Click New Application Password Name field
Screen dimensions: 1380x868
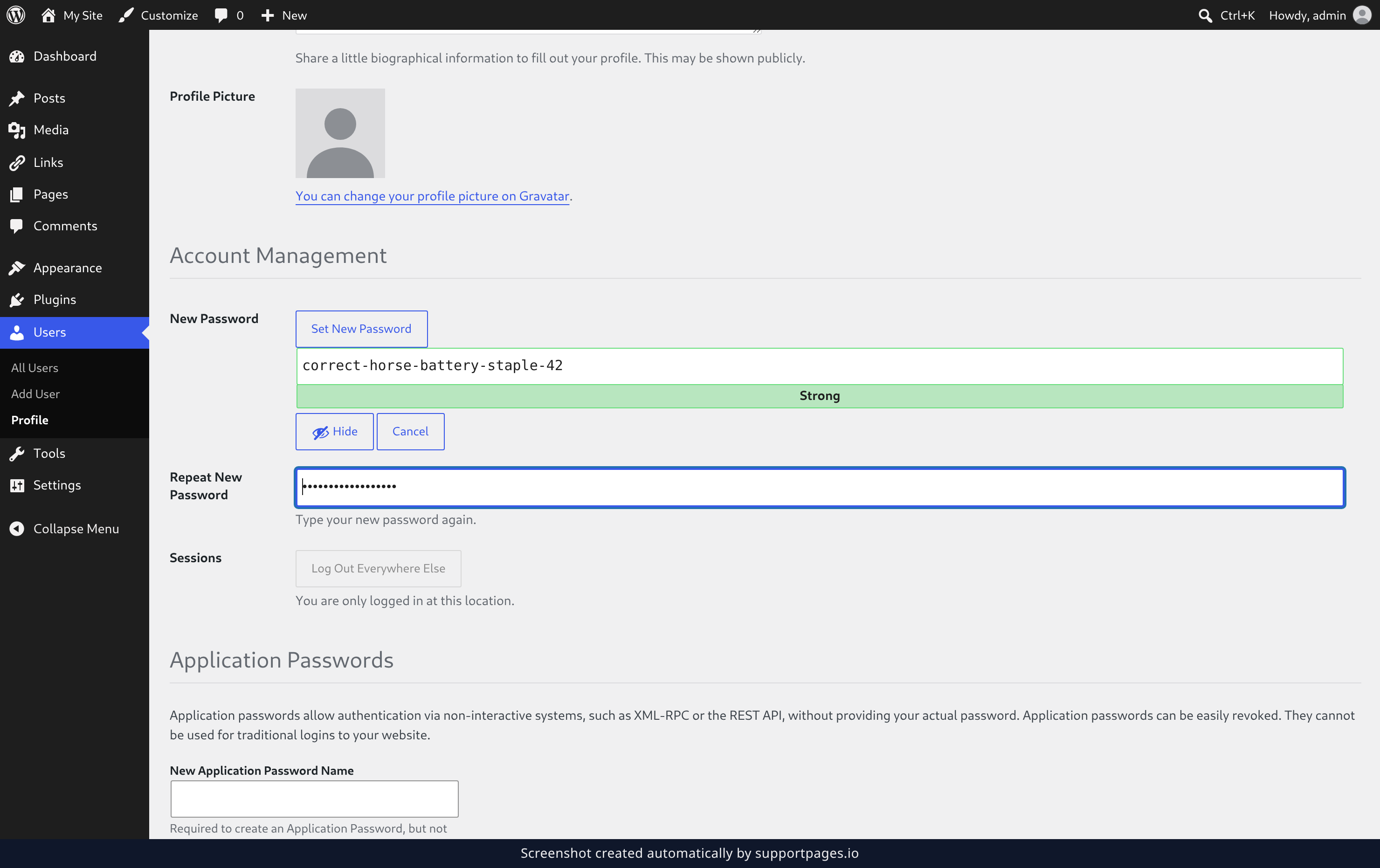314,799
